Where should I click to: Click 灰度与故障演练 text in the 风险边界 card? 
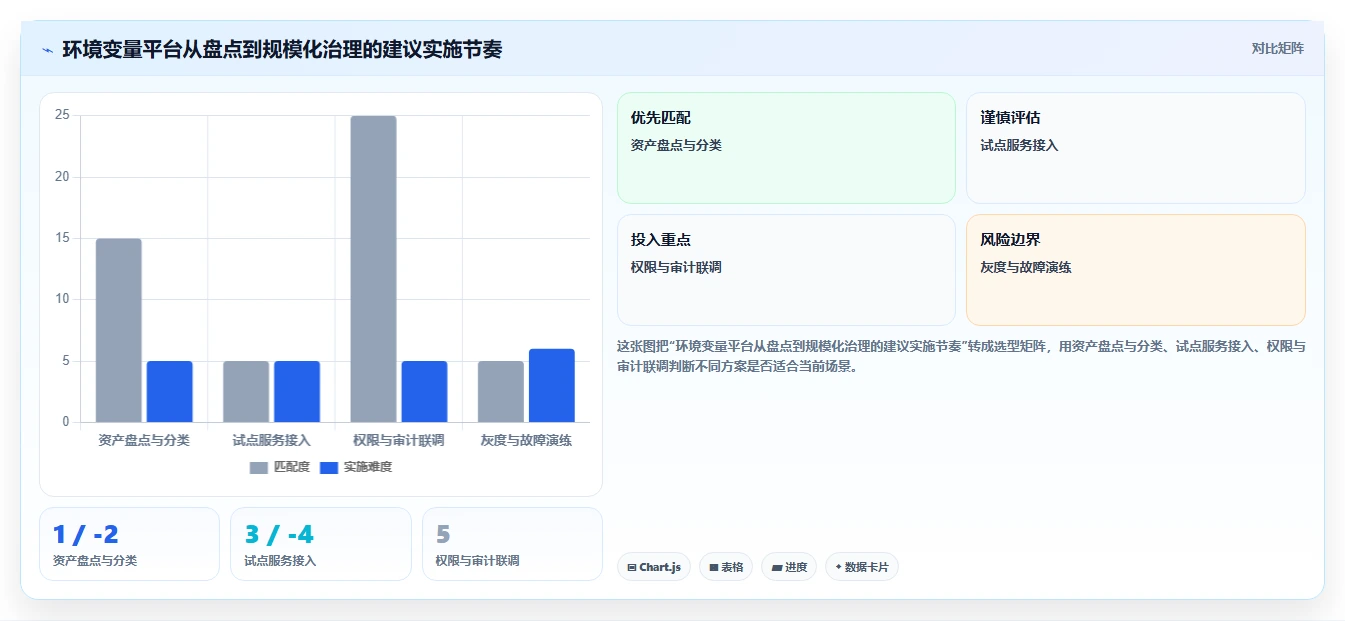coord(1026,268)
